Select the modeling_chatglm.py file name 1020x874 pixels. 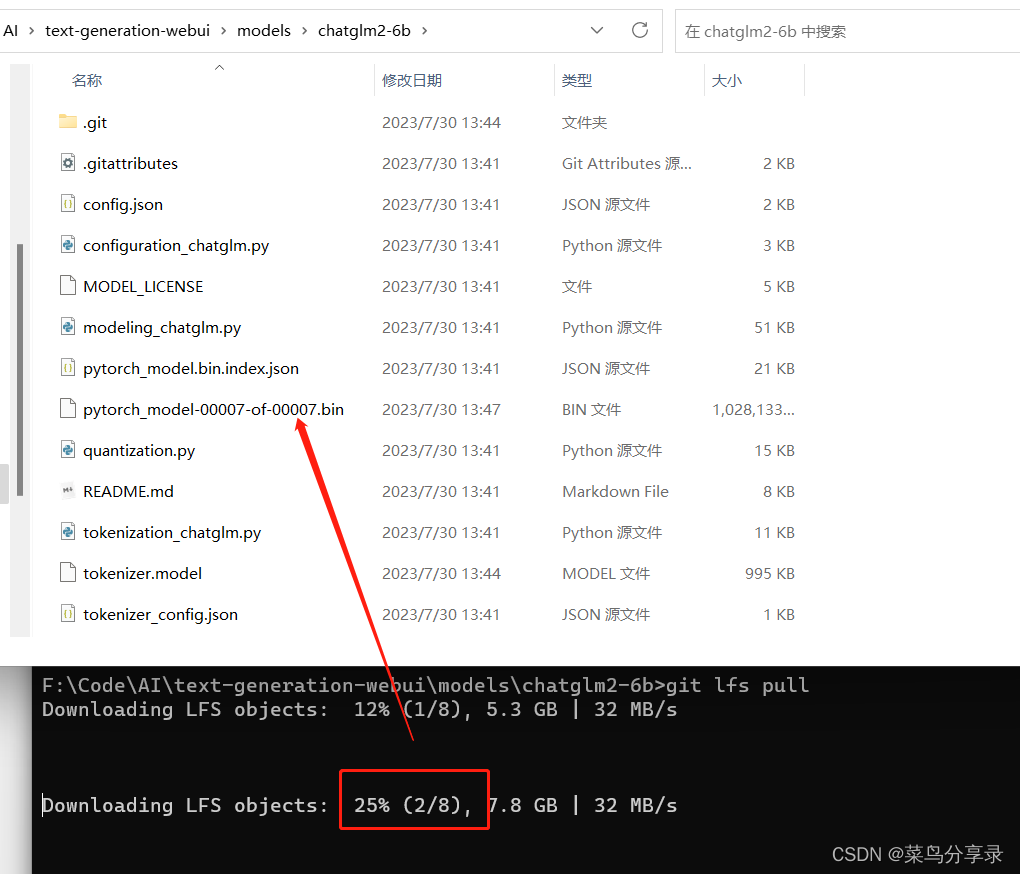click(162, 327)
